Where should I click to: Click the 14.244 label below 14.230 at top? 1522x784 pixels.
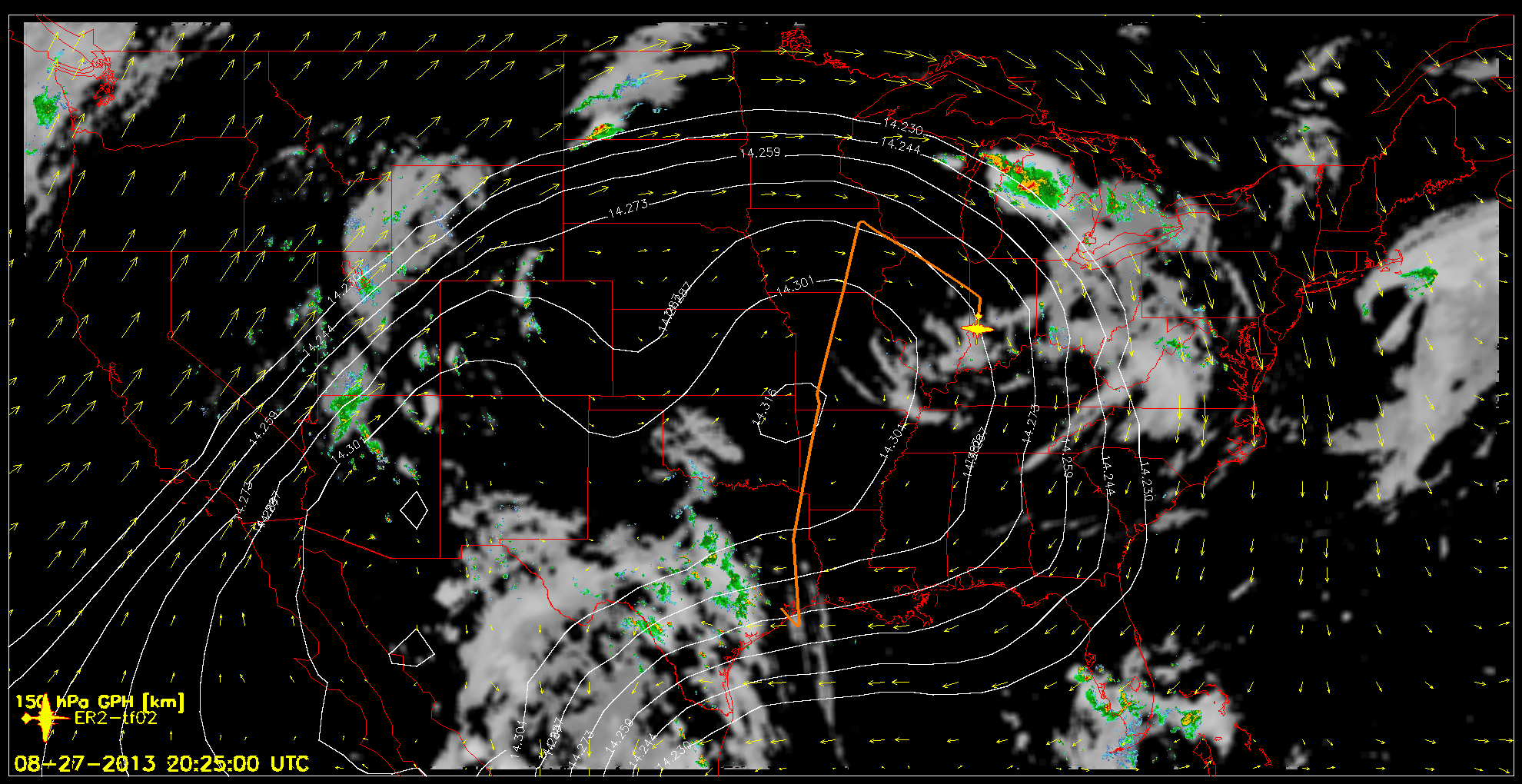point(900,145)
